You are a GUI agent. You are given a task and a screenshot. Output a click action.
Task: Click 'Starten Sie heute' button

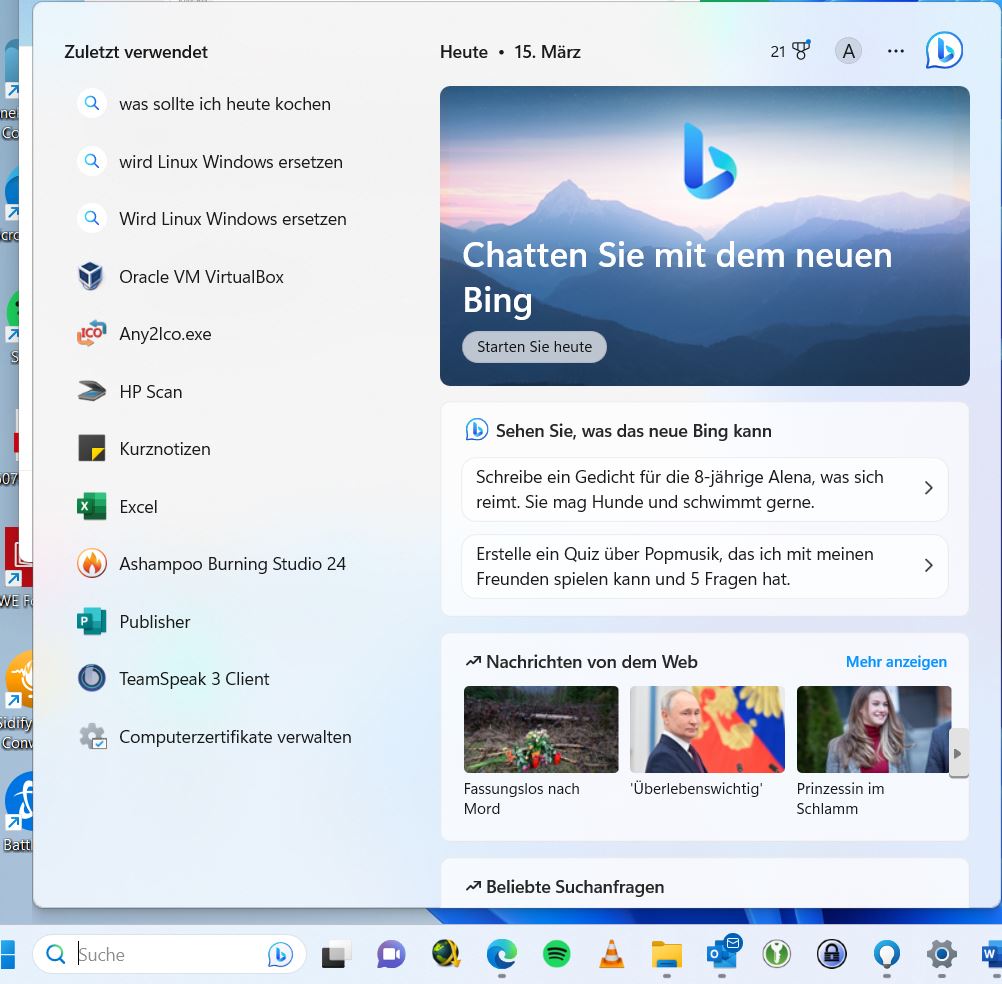534,347
